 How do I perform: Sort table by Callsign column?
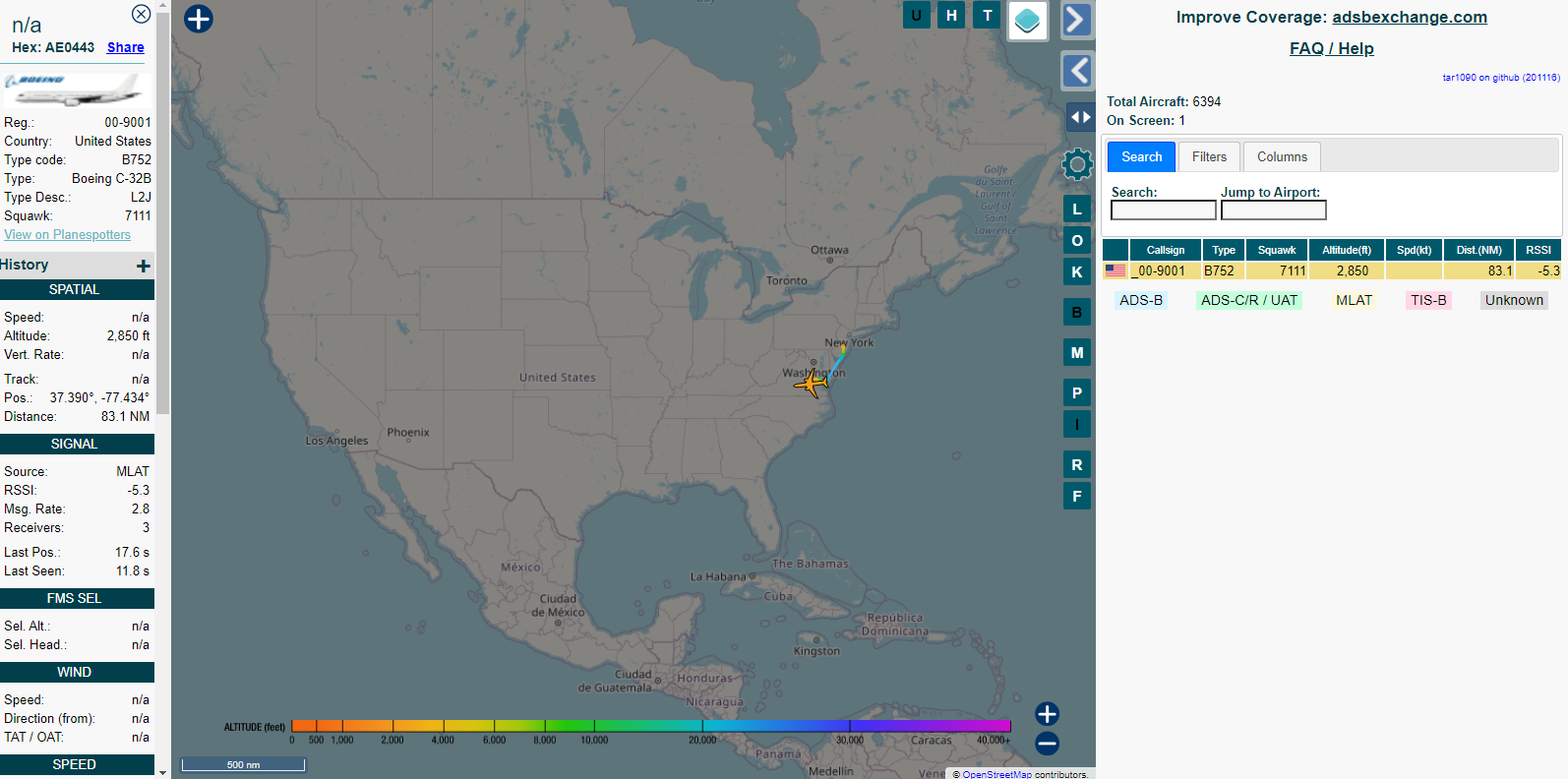pyautogui.click(x=1166, y=250)
